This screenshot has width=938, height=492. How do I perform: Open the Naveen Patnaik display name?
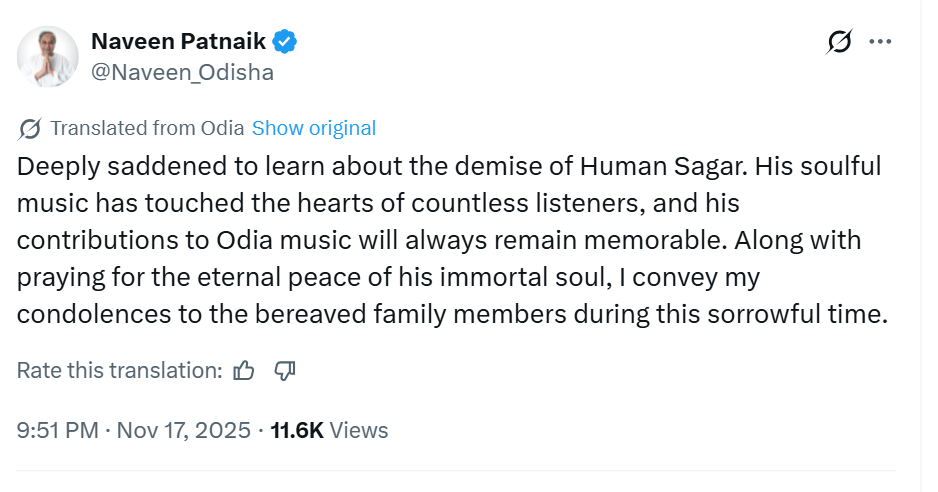pos(179,42)
